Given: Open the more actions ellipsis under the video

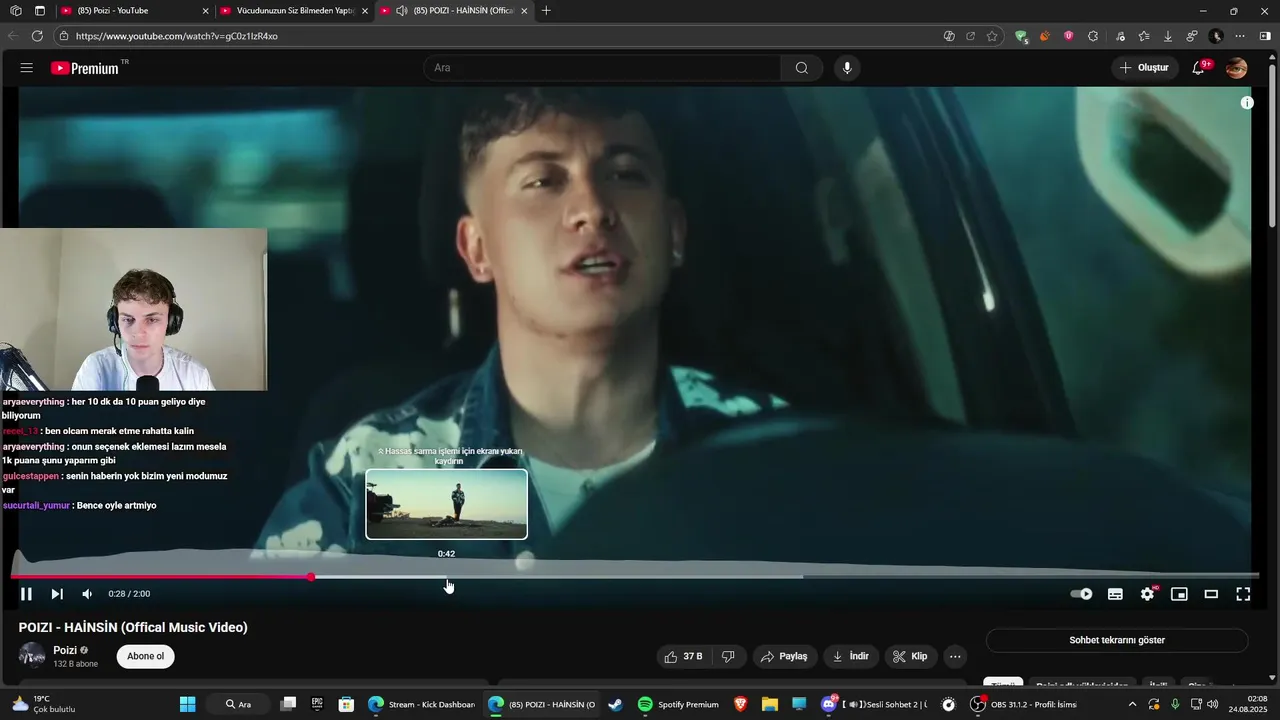Looking at the screenshot, I should pos(955,656).
